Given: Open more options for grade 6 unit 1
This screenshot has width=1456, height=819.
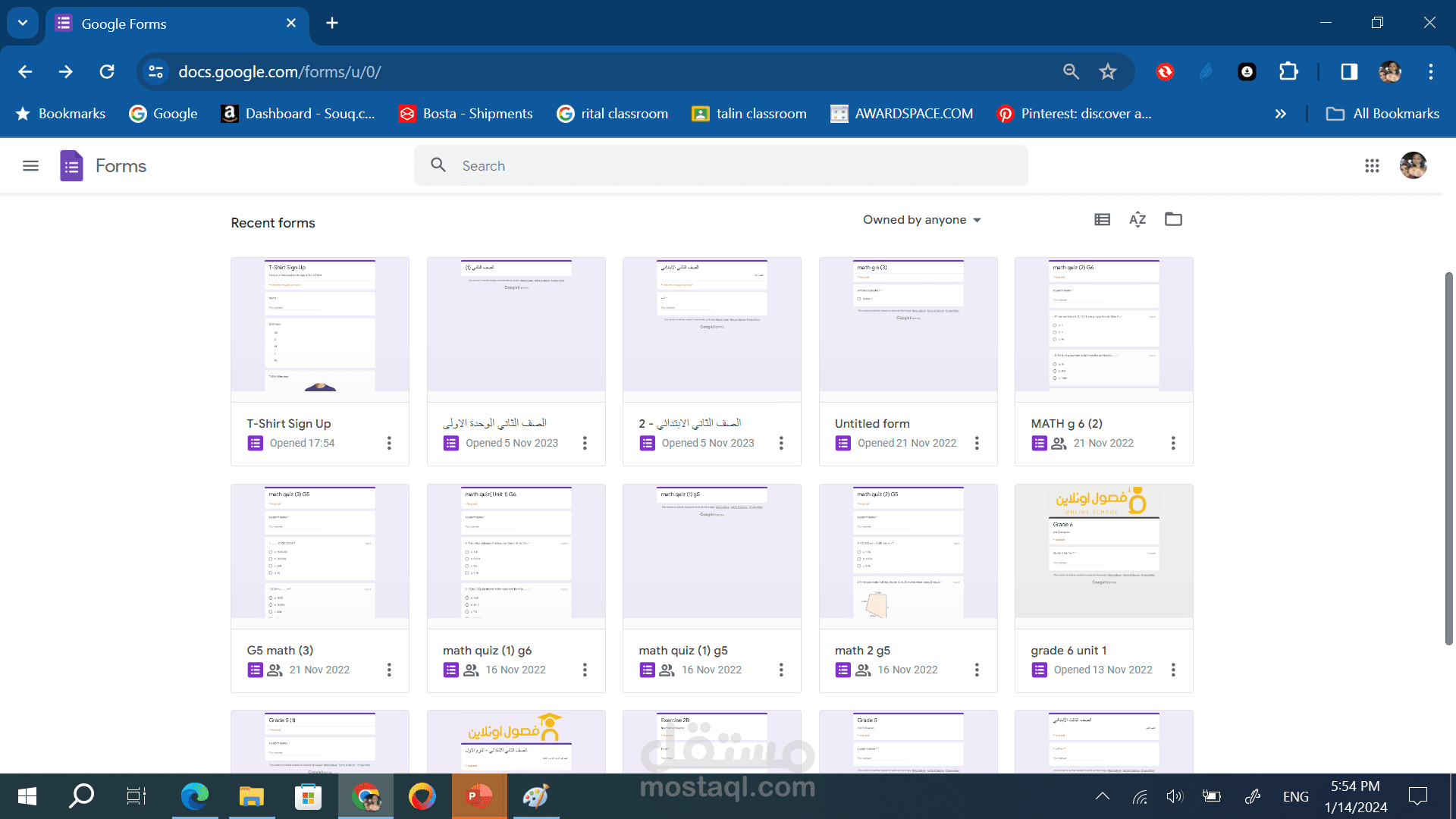Looking at the screenshot, I should click(1173, 670).
